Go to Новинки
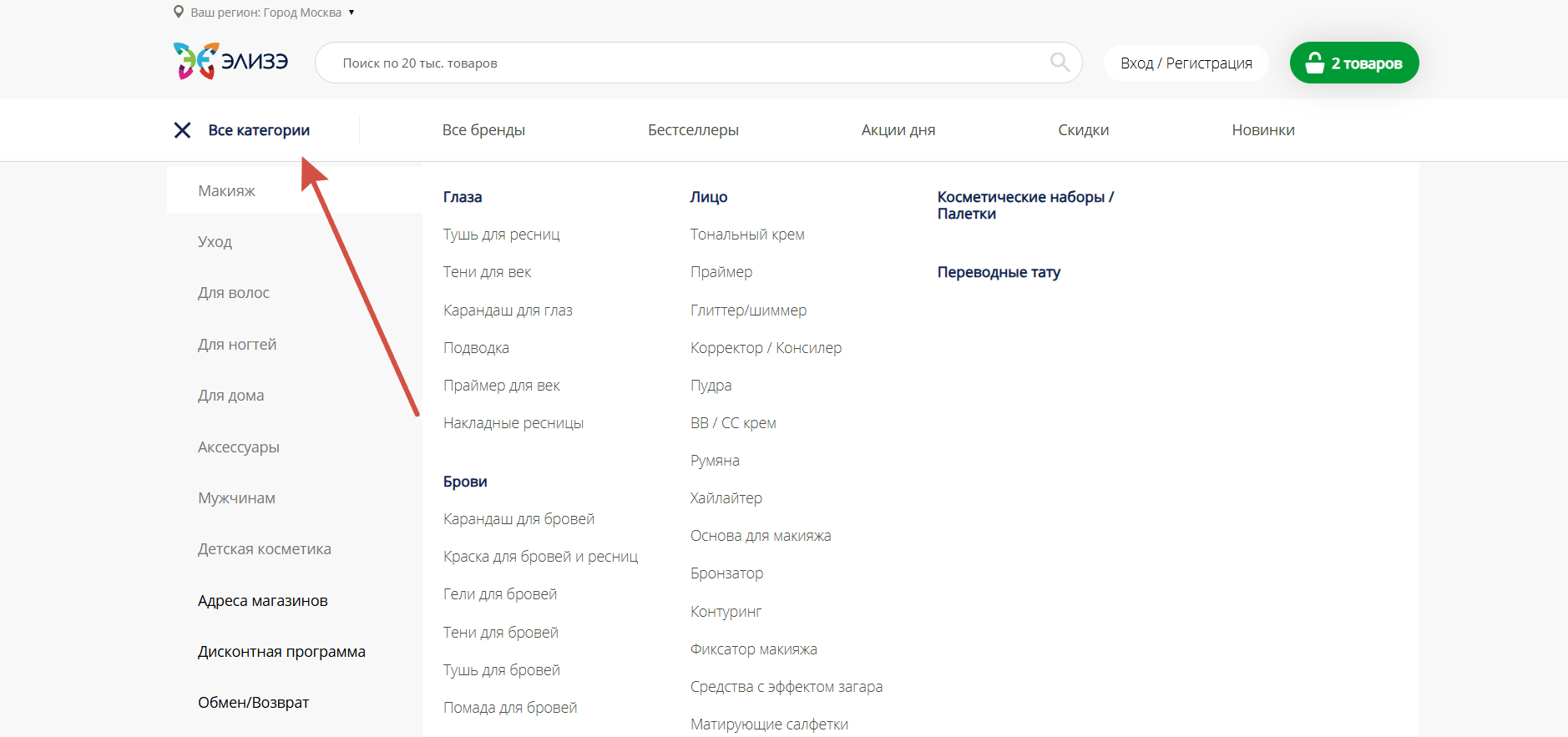 pos(1263,130)
